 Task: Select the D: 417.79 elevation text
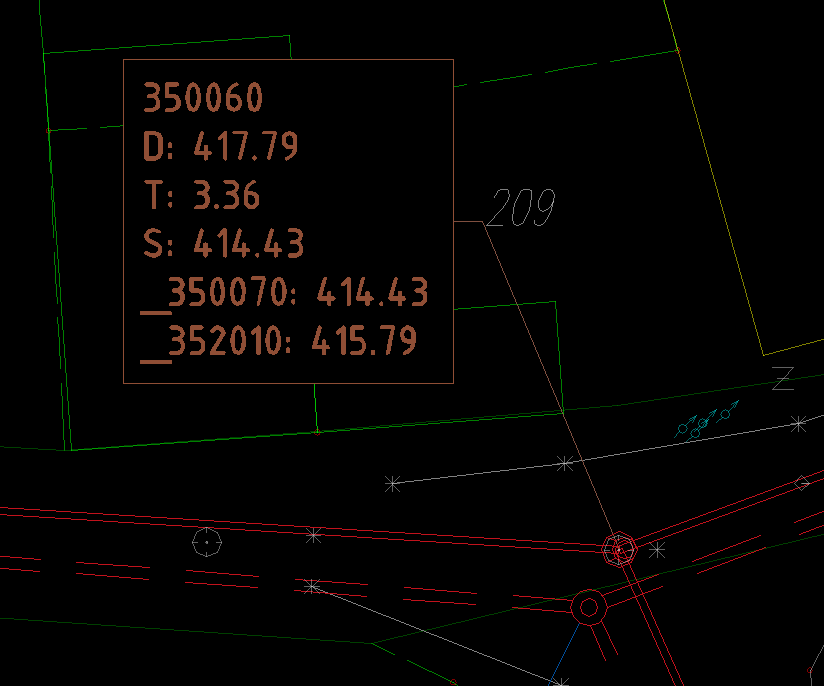tap(220, 146)
